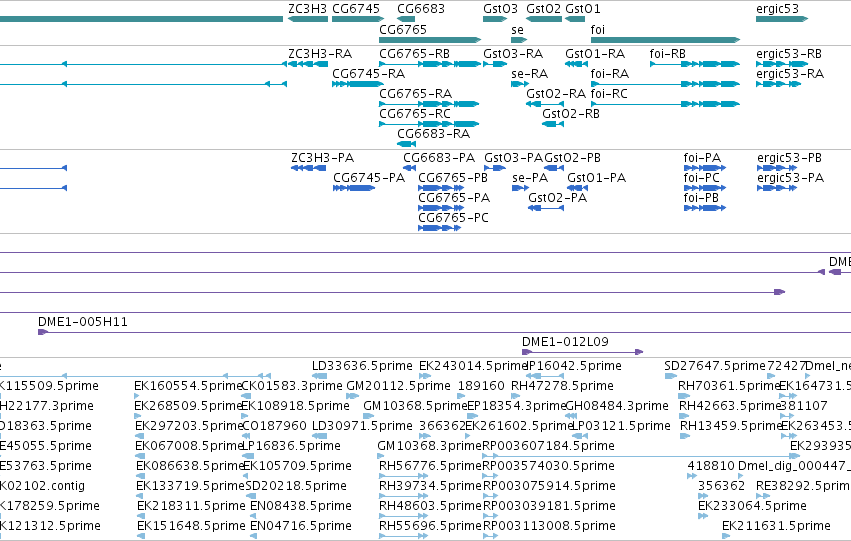The height and width of the screenshot is (541, 851).
Task: Click the GM20112.5prime EST label
Action: click(x=398, y=386)
